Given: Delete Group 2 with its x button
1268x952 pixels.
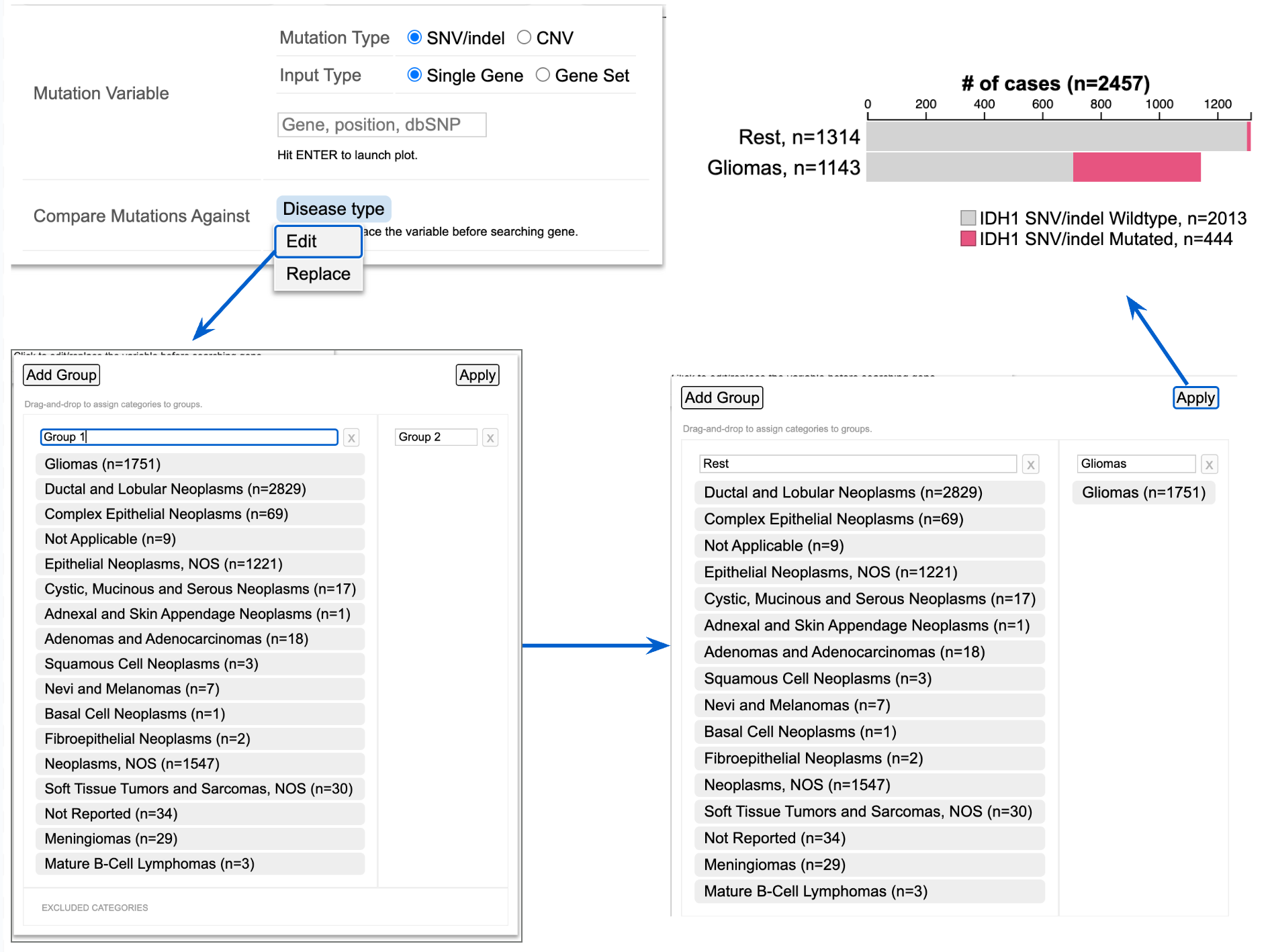Looking at the screenshot, I should pyautogui.click(x=490, y=438).
